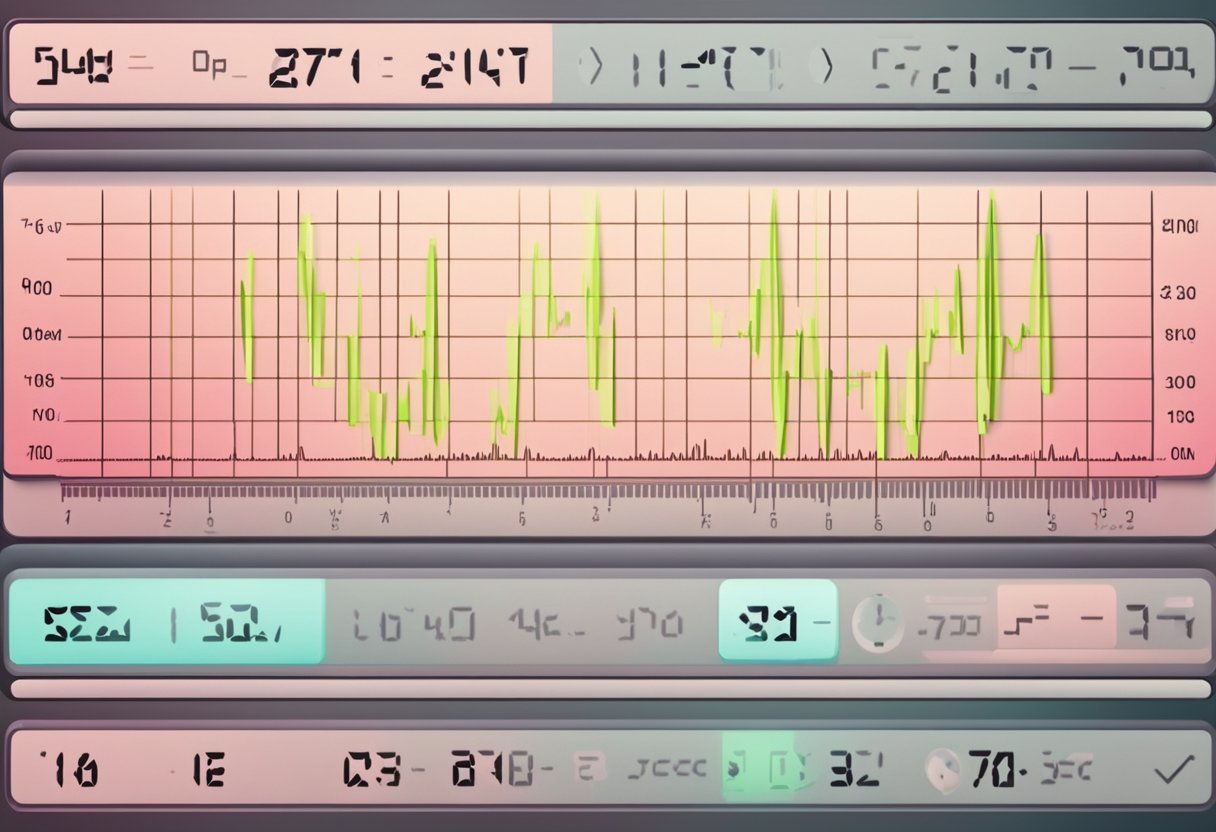1216x832 pixels.
Task: Select the teal 'SEZ | 50.' segment
Action: coord(166,621)
